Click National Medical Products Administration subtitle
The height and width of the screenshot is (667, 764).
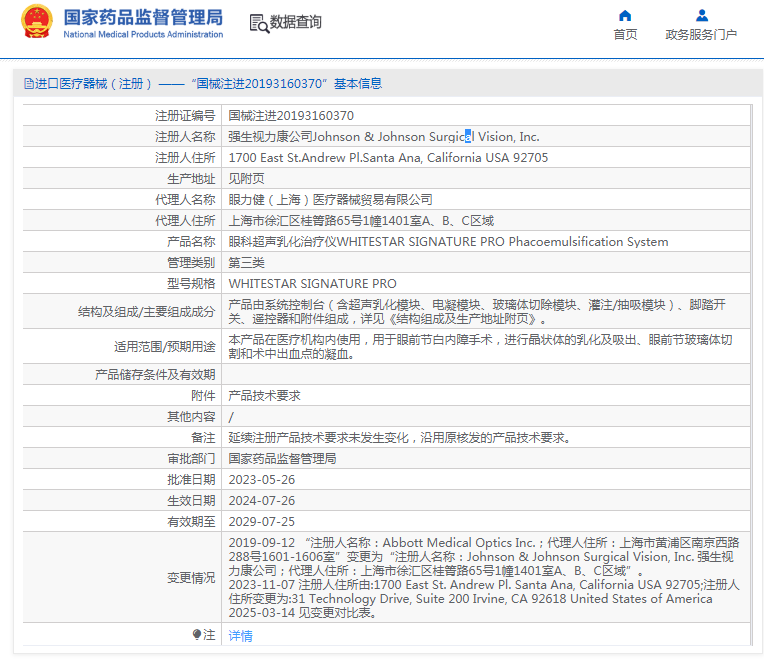tap(143, 35)
